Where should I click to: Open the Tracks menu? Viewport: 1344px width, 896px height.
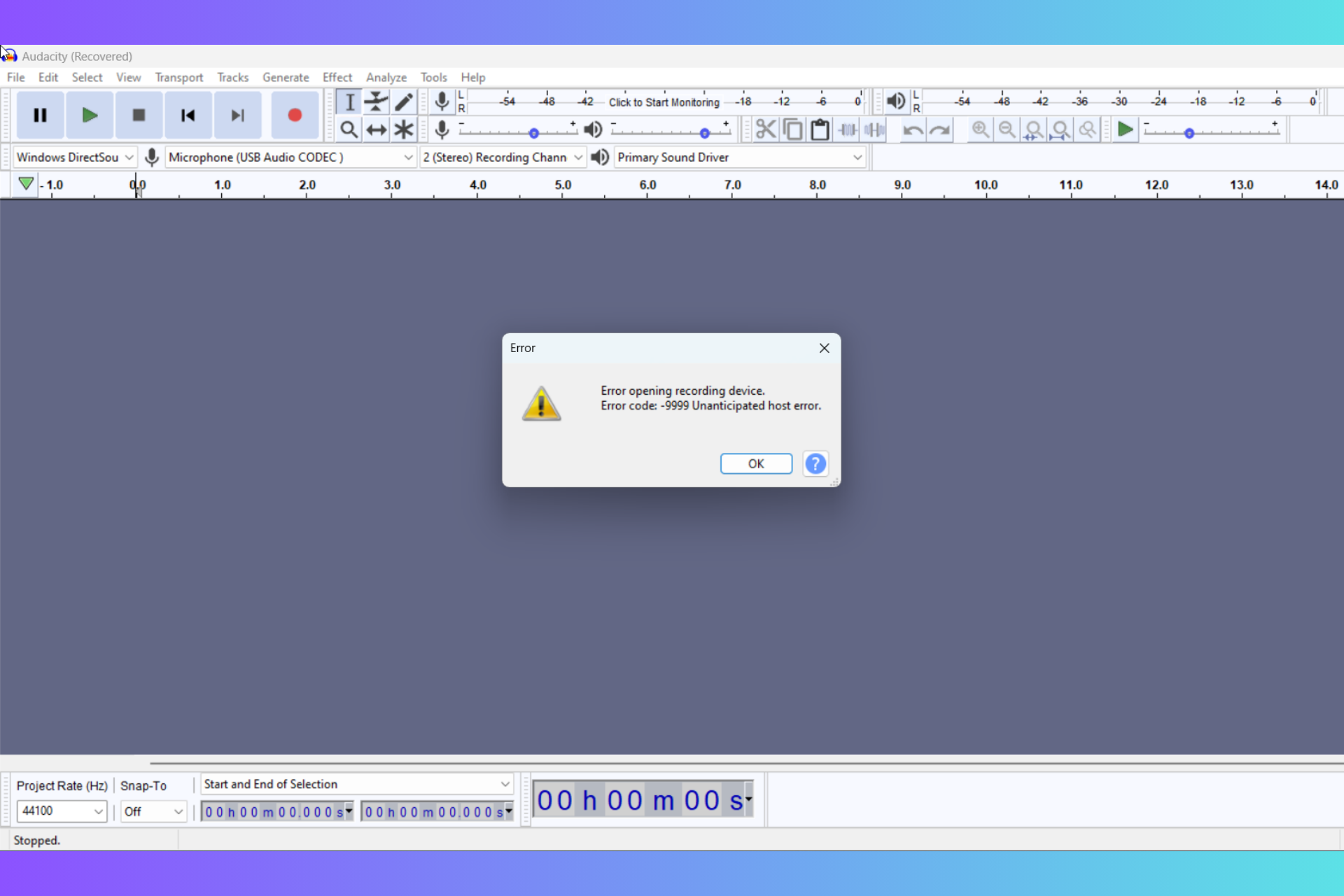233,78
